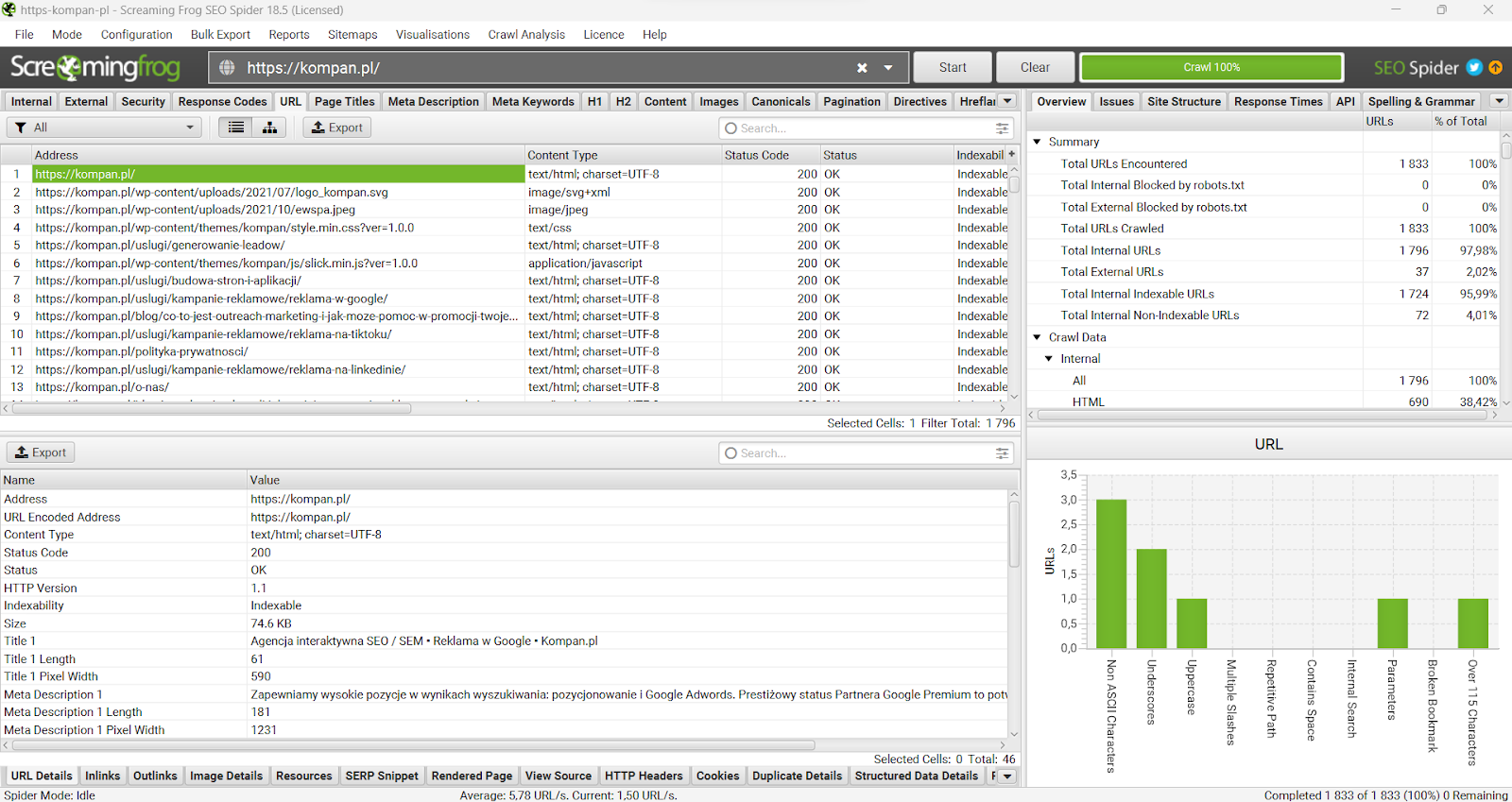This screenshot has width=1512, height=802.
Task: Click the Clear button
Action: point(1035,67)
